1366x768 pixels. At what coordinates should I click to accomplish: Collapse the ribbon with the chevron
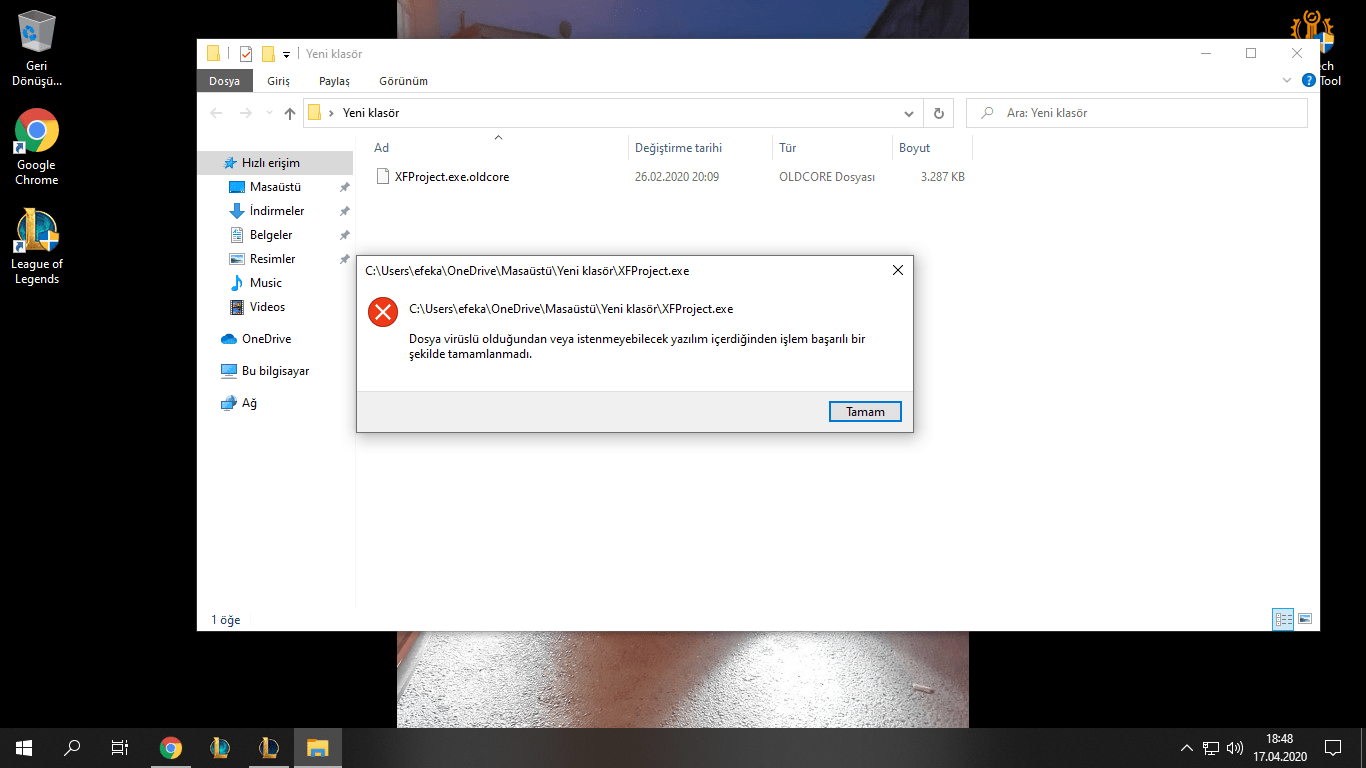click(1287, 80)
